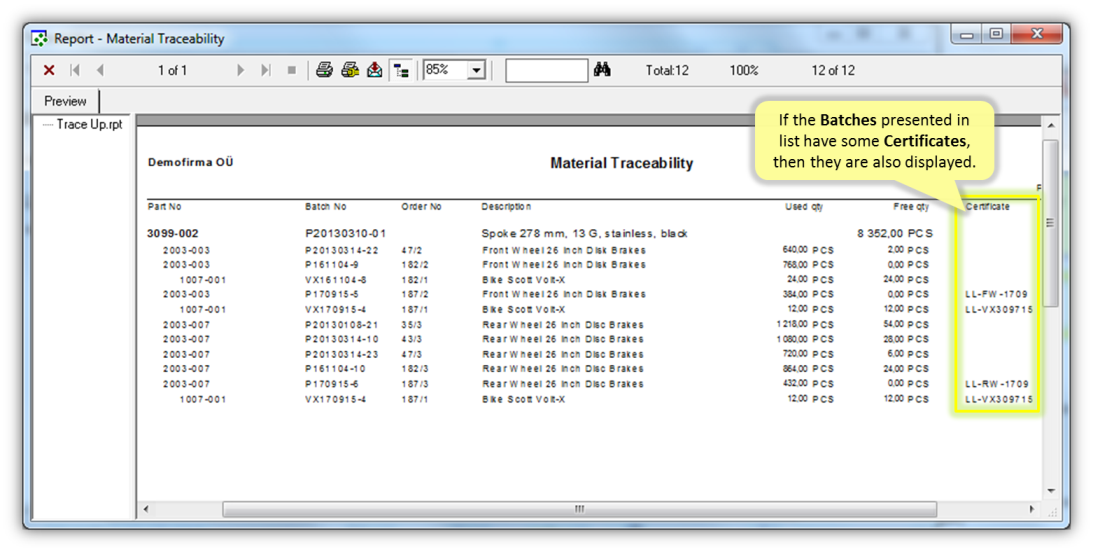Viewport: 1093px width, 552px height.
Task: Click the binoculars search icon
Action: tap(602, 70)
